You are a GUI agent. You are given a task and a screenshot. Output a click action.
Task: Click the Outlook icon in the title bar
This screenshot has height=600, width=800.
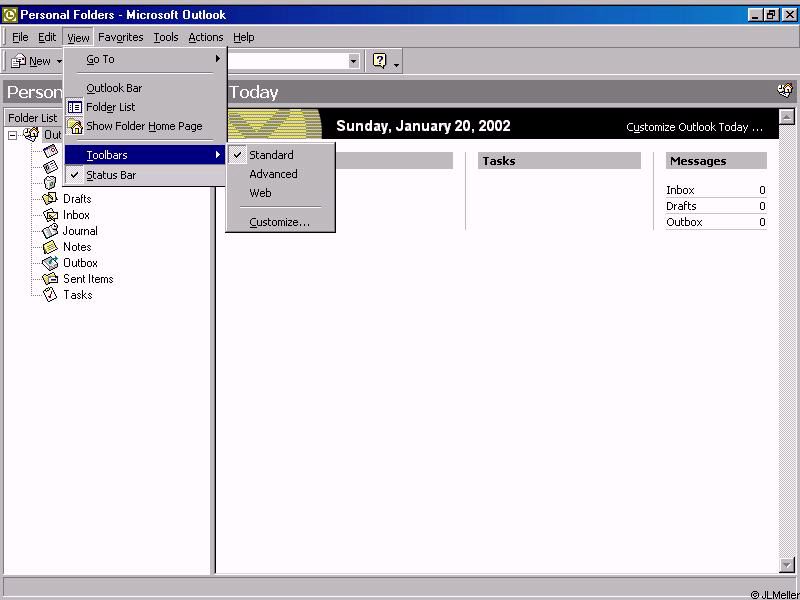10,15
